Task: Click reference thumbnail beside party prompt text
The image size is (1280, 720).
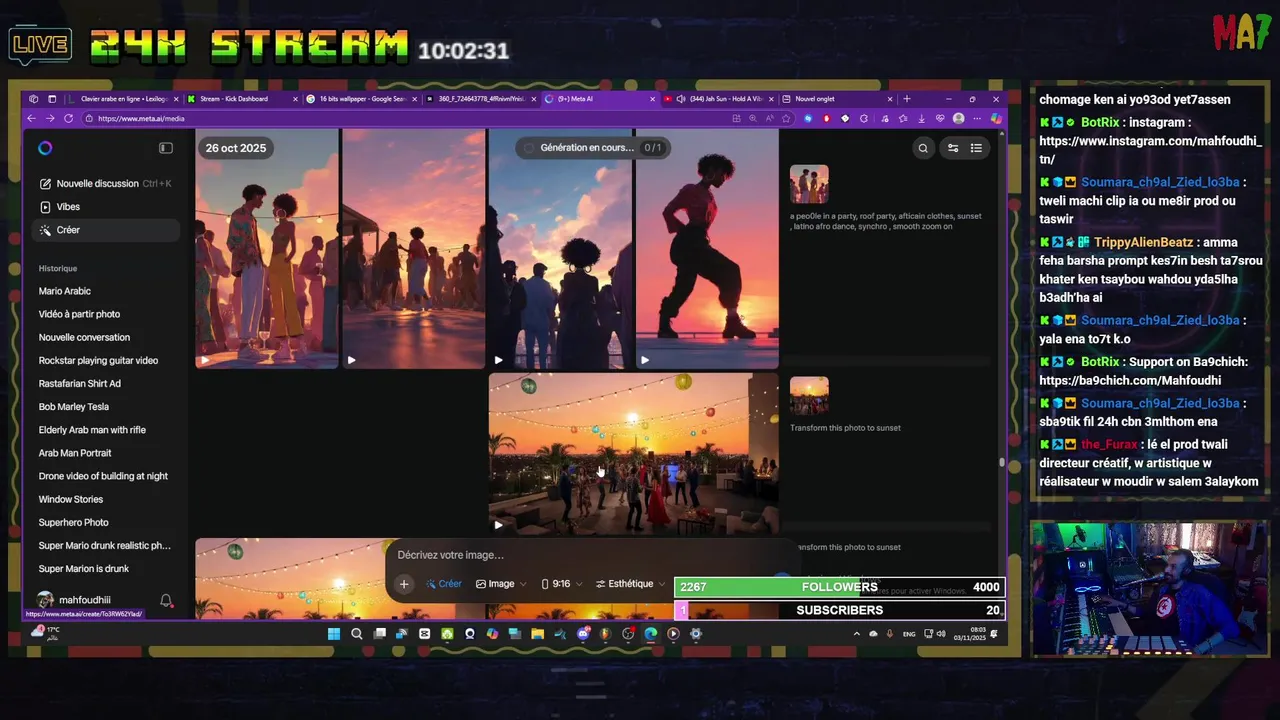Action: coord(809,185)
